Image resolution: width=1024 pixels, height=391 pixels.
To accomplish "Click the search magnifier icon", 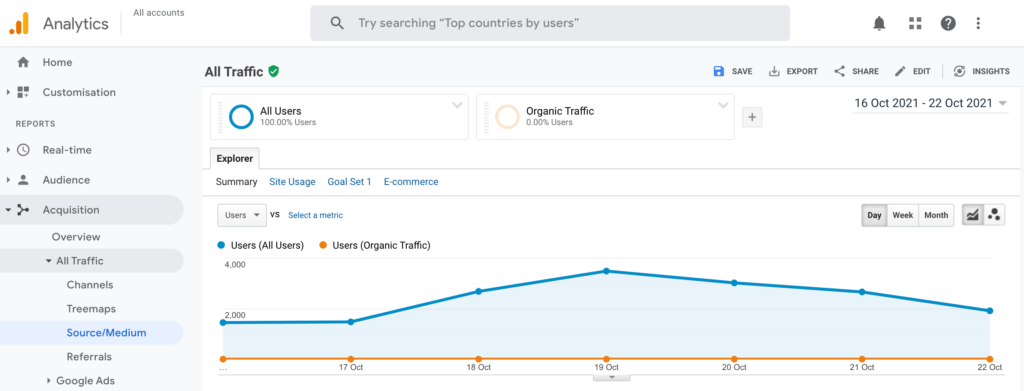I will (337, 23).
